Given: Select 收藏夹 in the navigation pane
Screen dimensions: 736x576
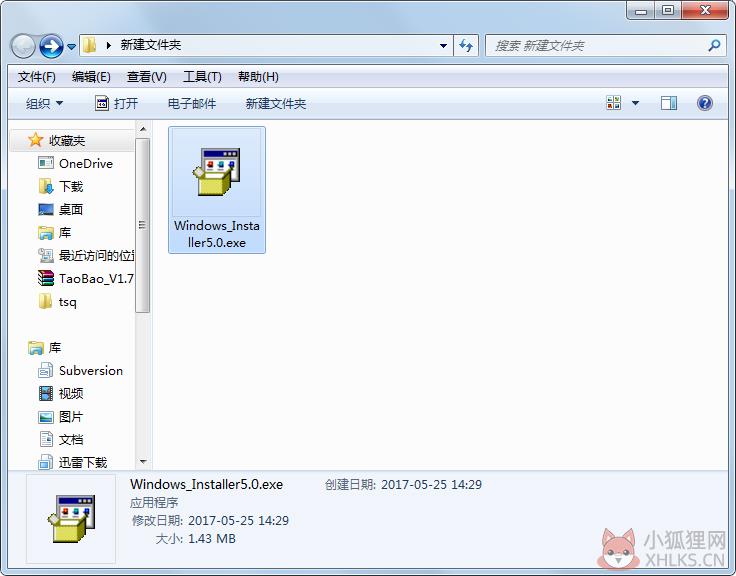Looking at the screenshot, I should 67,140.
